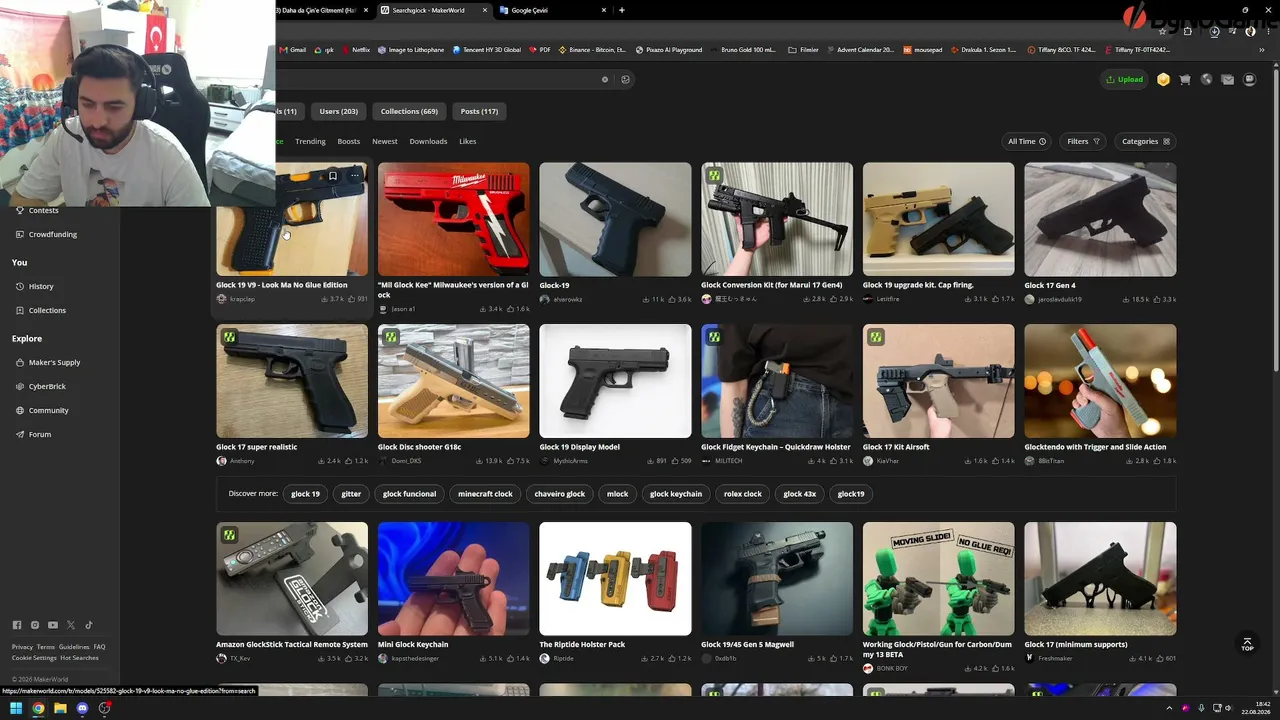Jump back to TOP of page
The width and height of the screenshot is (1280, 720).
[x=1247, y=644]
